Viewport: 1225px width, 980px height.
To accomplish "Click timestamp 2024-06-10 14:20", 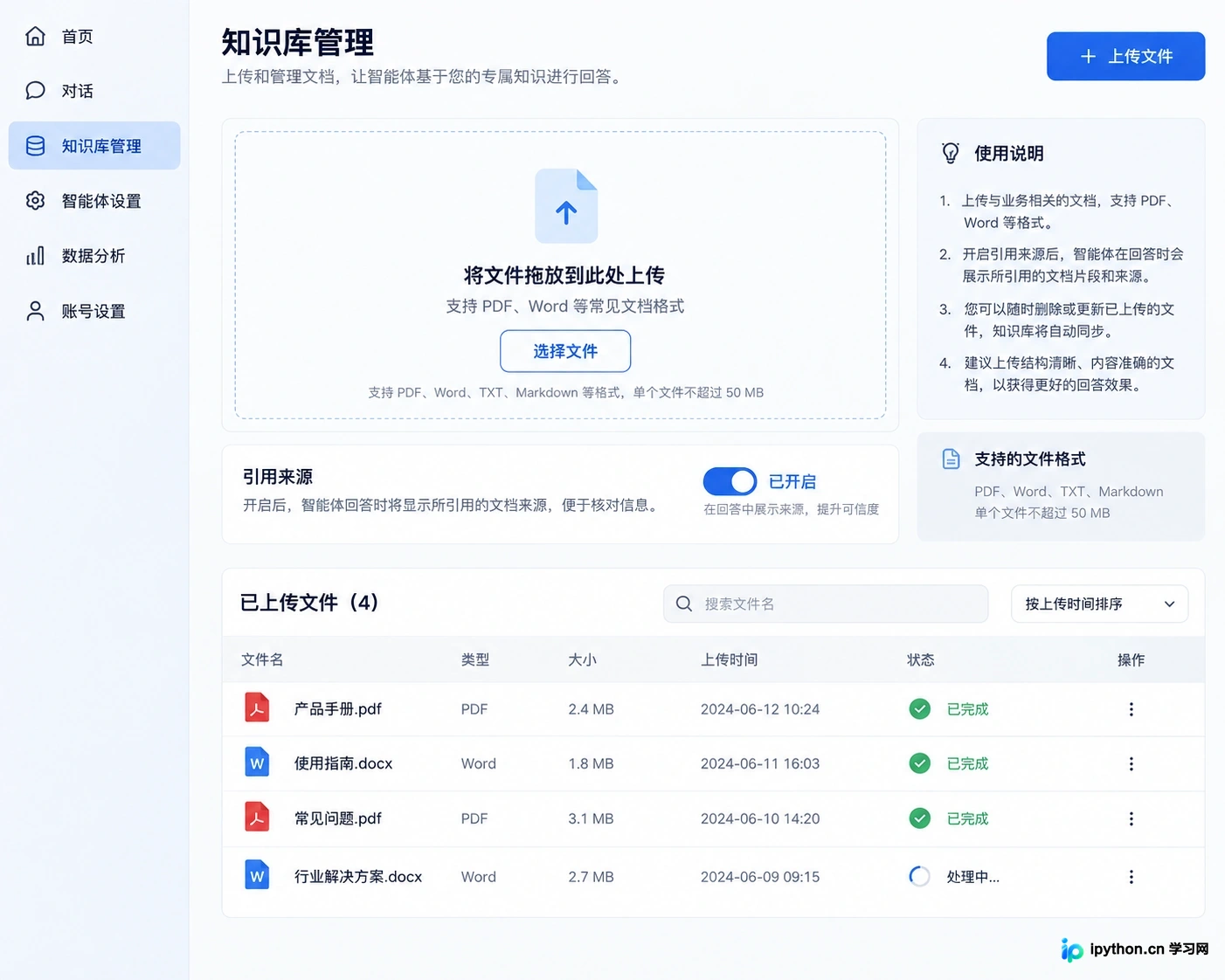I will click(760, 818).
